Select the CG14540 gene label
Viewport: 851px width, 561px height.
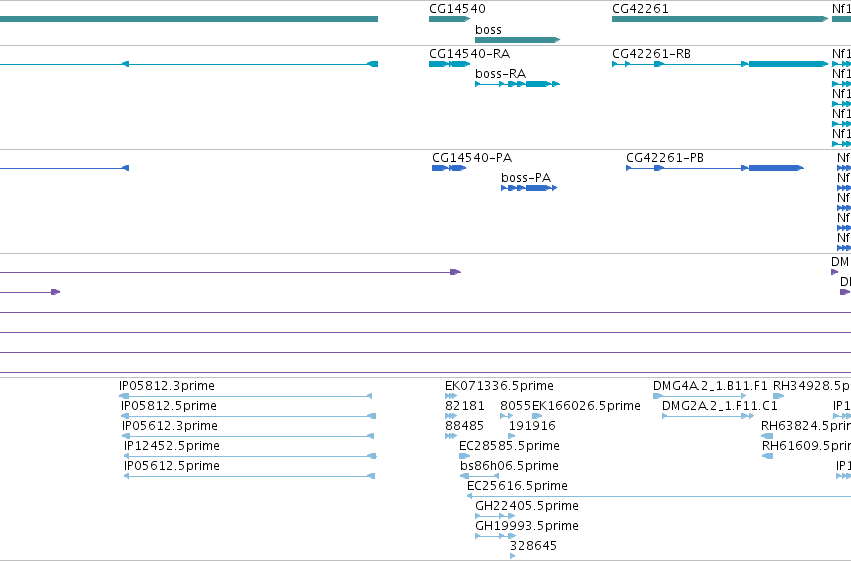[x=457, y=9]
